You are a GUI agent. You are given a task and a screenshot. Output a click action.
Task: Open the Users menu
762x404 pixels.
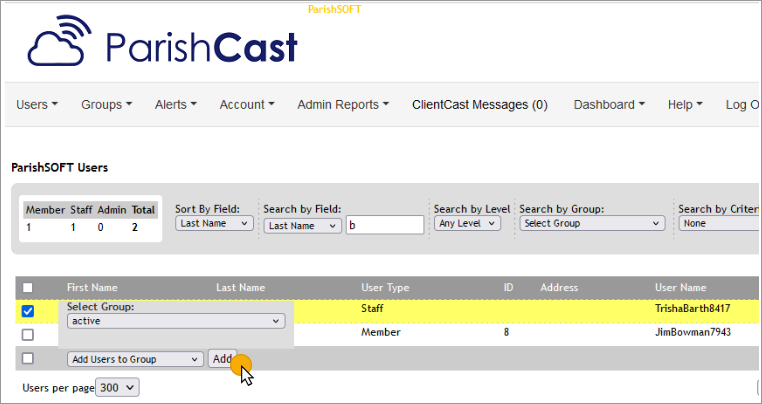37,105
